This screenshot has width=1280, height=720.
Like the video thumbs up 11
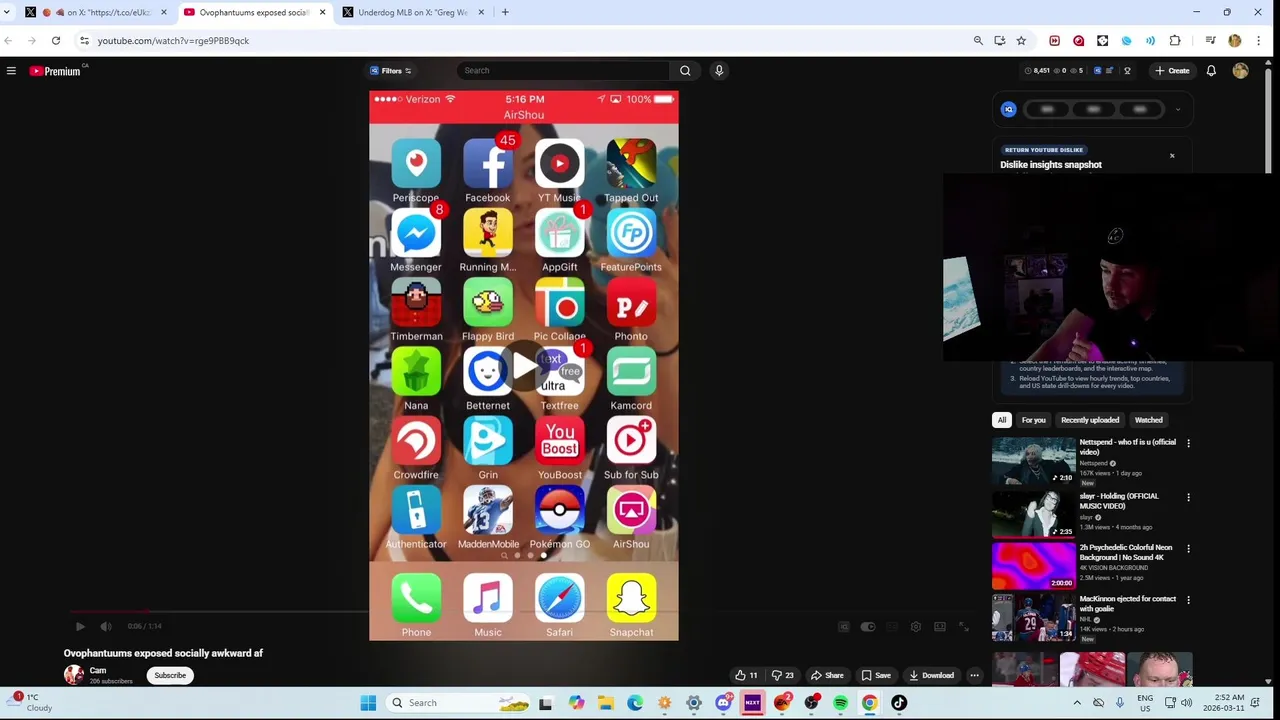coord(746,676)
